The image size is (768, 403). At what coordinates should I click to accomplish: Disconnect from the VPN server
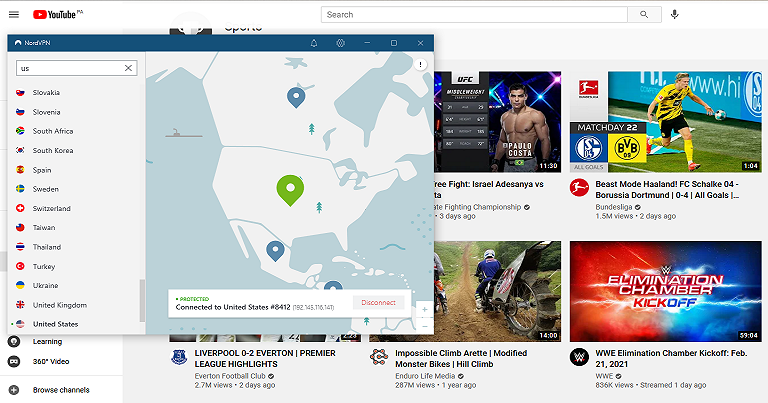tap(378, 303)
